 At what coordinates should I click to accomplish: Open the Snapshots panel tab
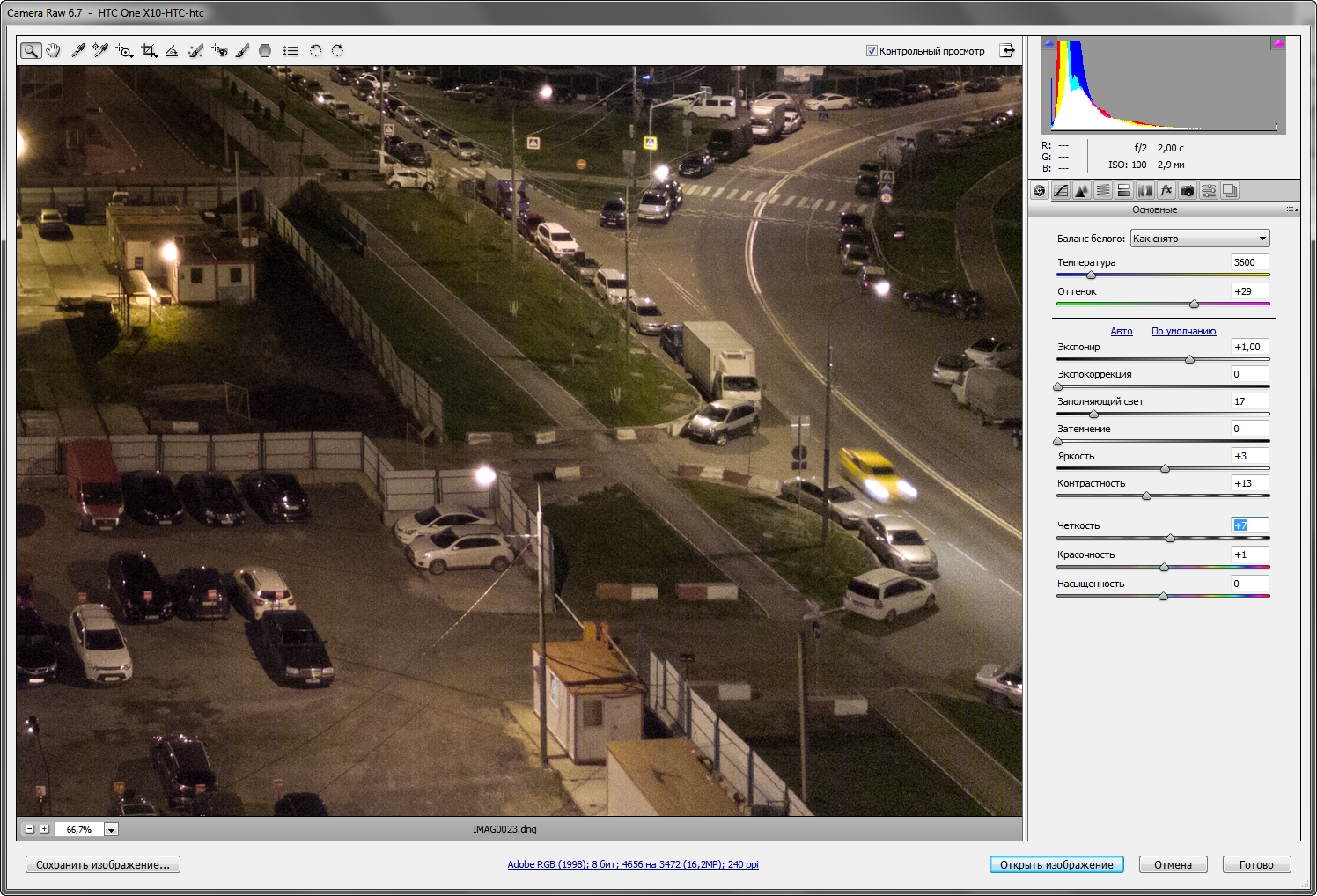(1230, 190)
